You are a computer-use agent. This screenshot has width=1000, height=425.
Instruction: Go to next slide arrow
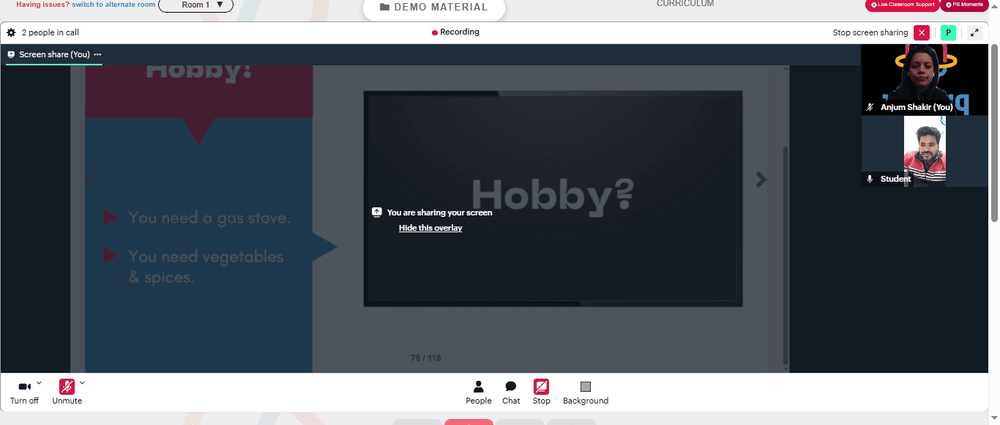click(x=760, y=179)
